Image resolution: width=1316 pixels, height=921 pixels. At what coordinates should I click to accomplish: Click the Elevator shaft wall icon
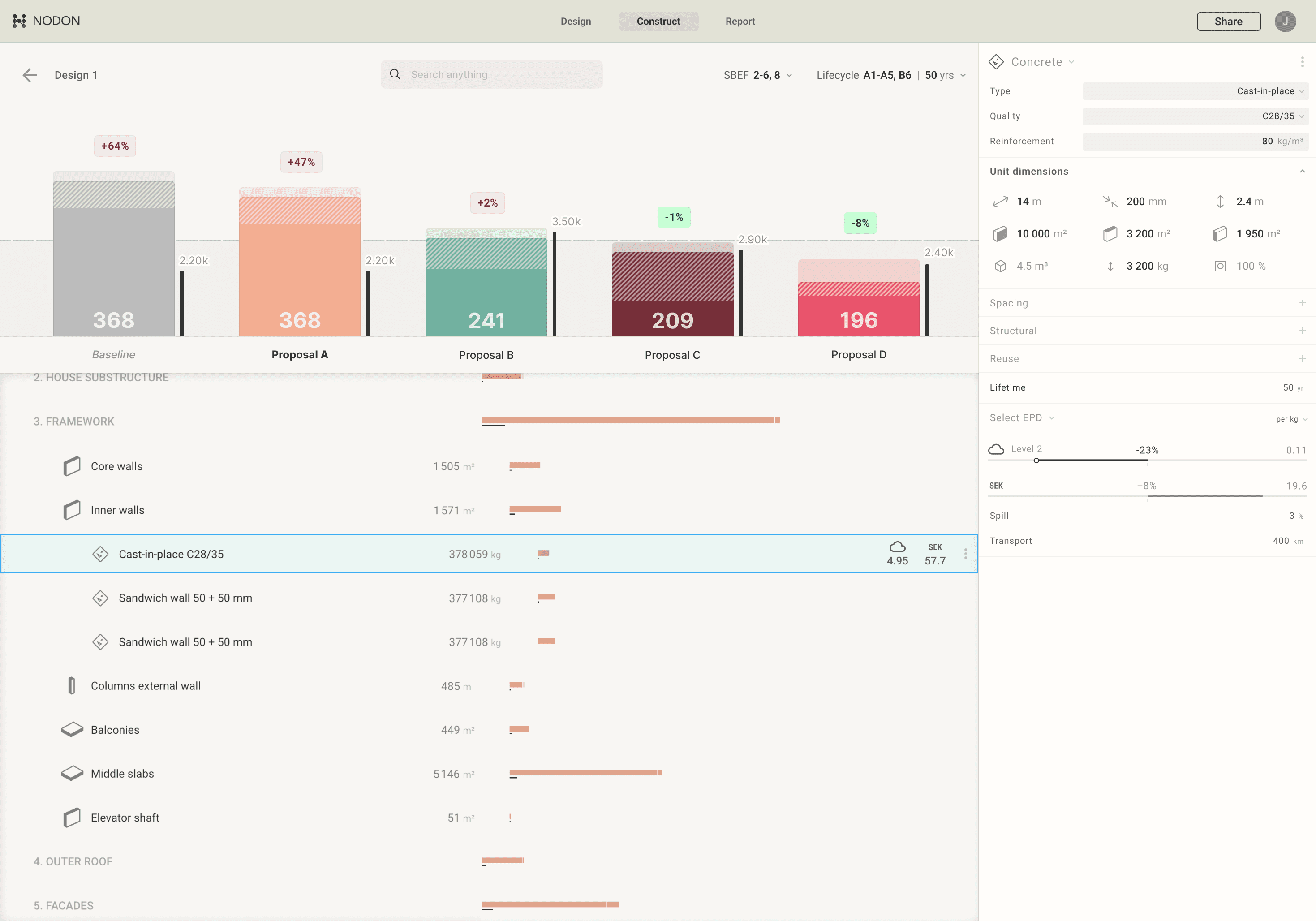(x=72, y=817)
